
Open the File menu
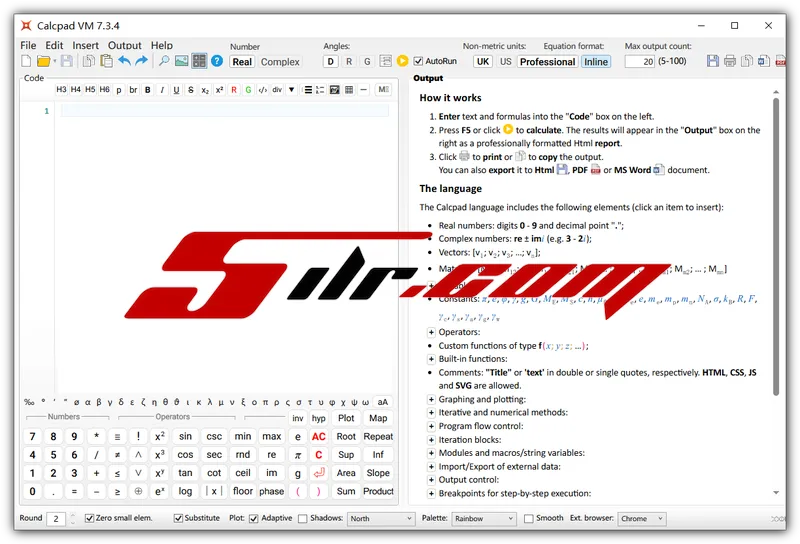click(x=28, y=45)
